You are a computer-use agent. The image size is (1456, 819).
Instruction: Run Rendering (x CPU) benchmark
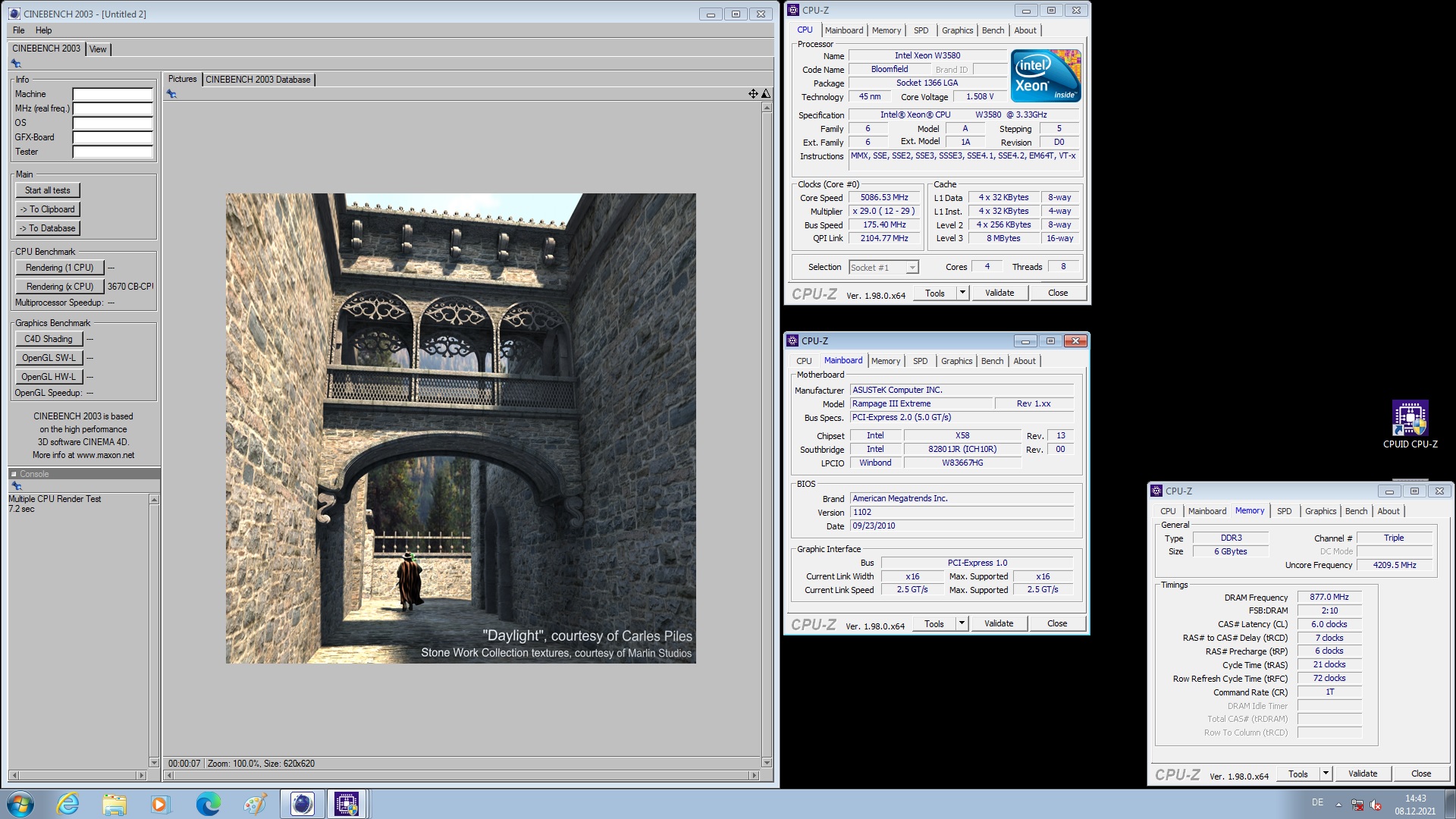[59, 287]
